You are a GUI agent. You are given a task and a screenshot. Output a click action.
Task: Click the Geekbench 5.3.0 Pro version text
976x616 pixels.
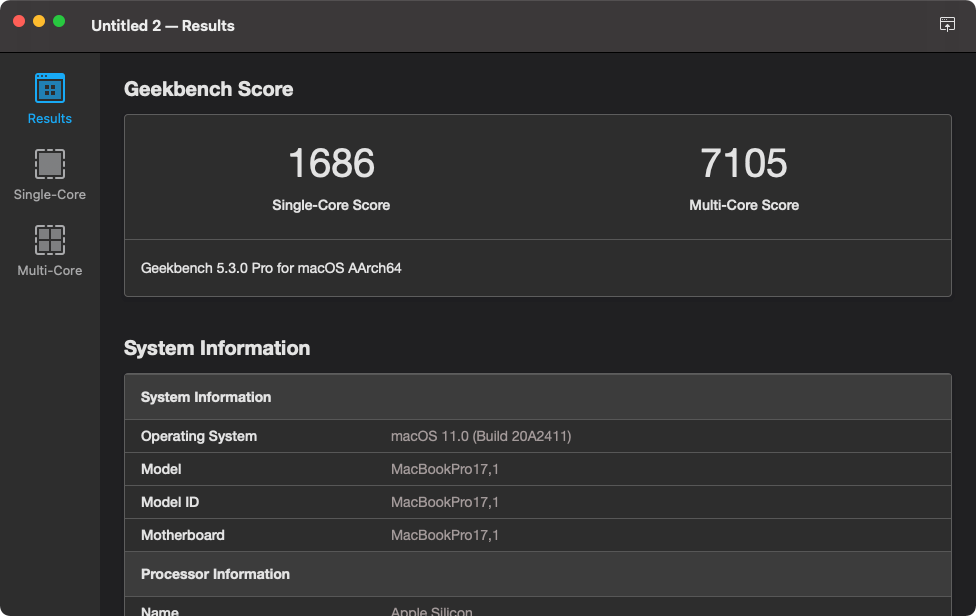tap(271, 268)
